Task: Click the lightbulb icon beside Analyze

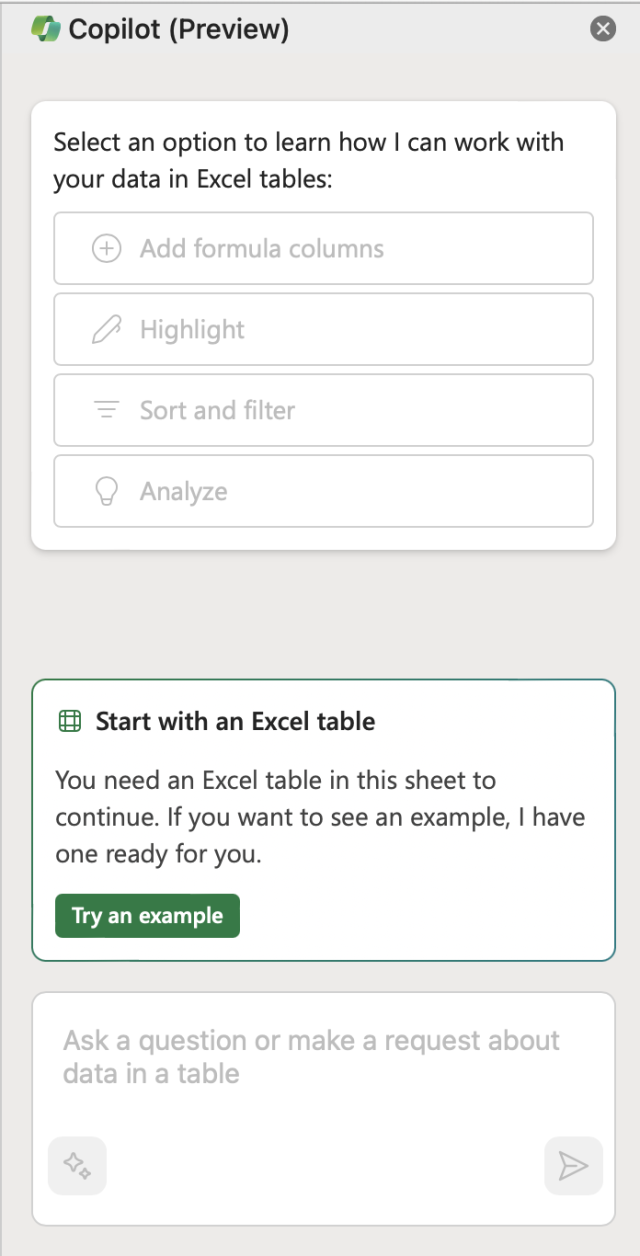Action: [106, 491]
